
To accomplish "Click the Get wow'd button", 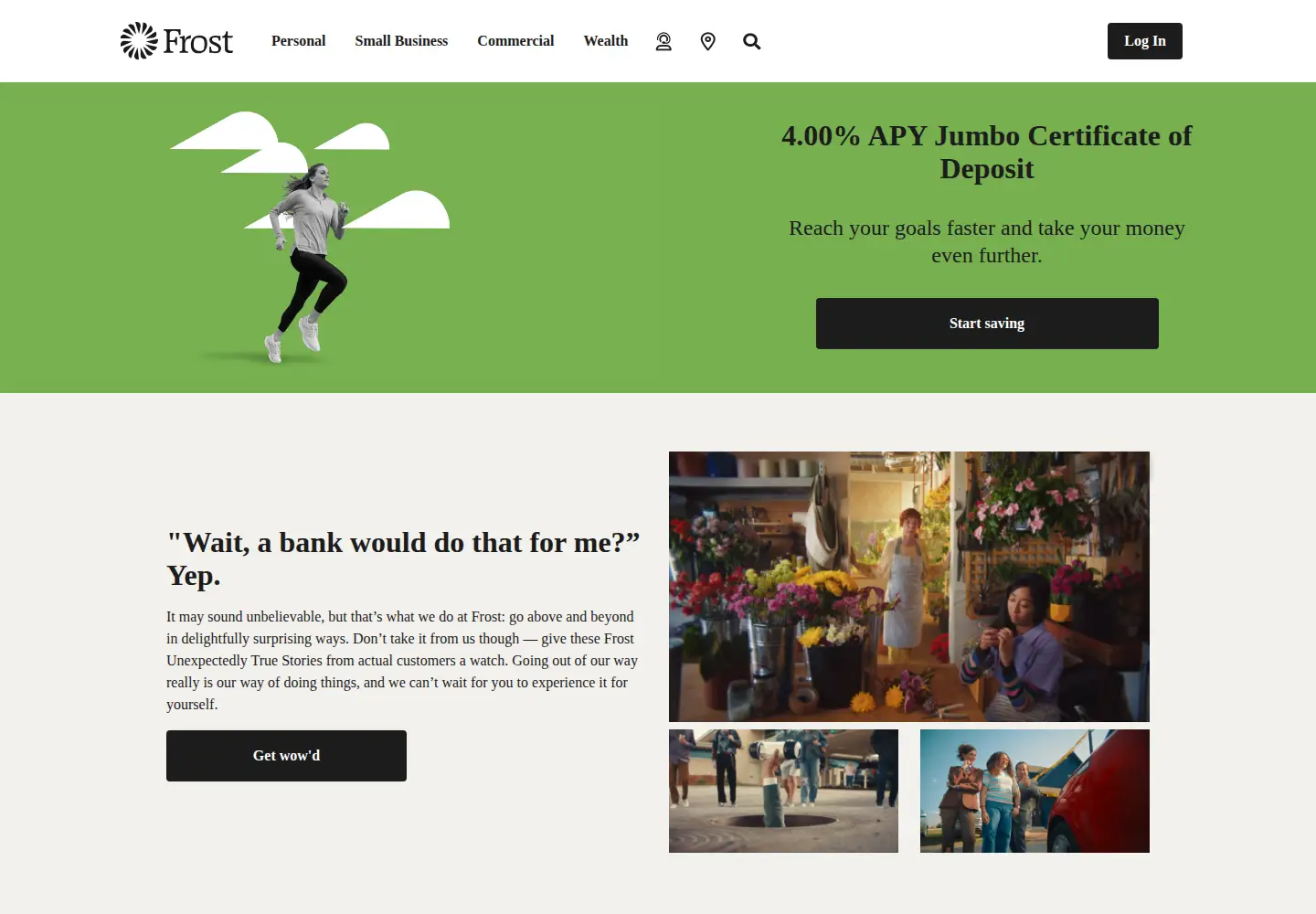I will click(x=286, y=756).
